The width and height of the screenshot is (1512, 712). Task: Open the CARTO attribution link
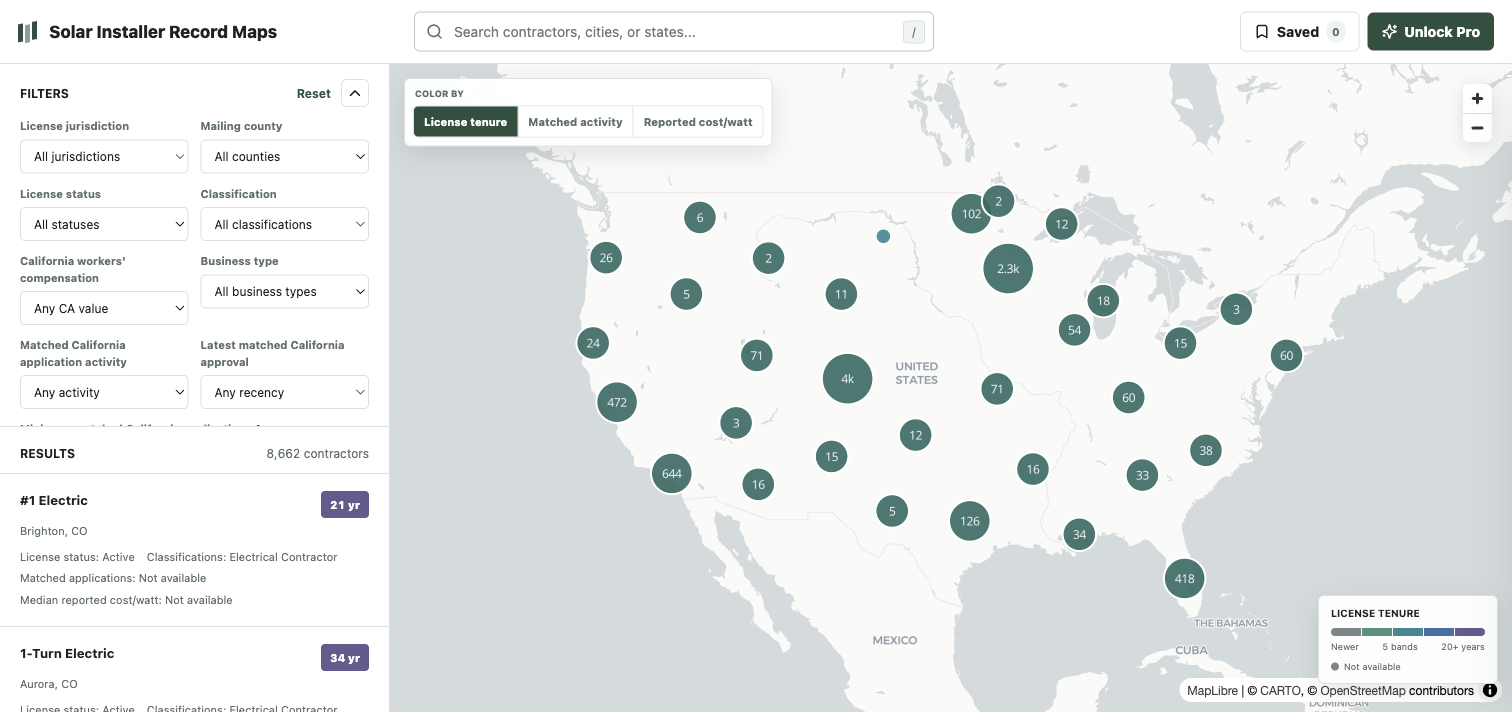coord(1281,691)
